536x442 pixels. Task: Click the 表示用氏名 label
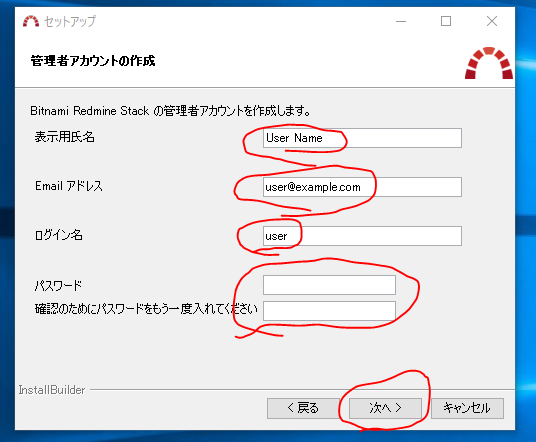(65, 137)
